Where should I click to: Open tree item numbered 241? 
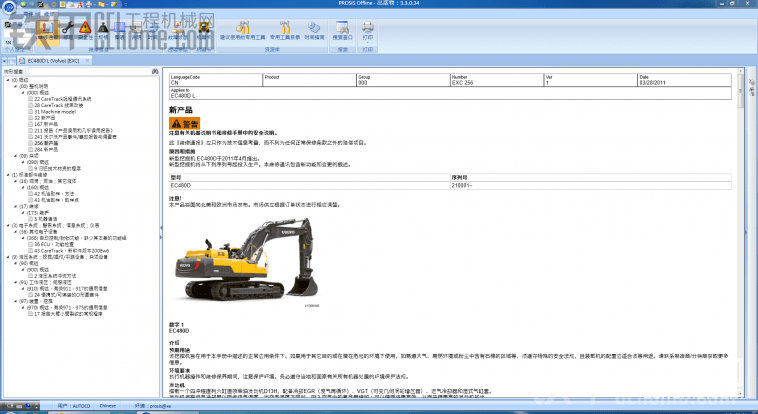(75, 136)
